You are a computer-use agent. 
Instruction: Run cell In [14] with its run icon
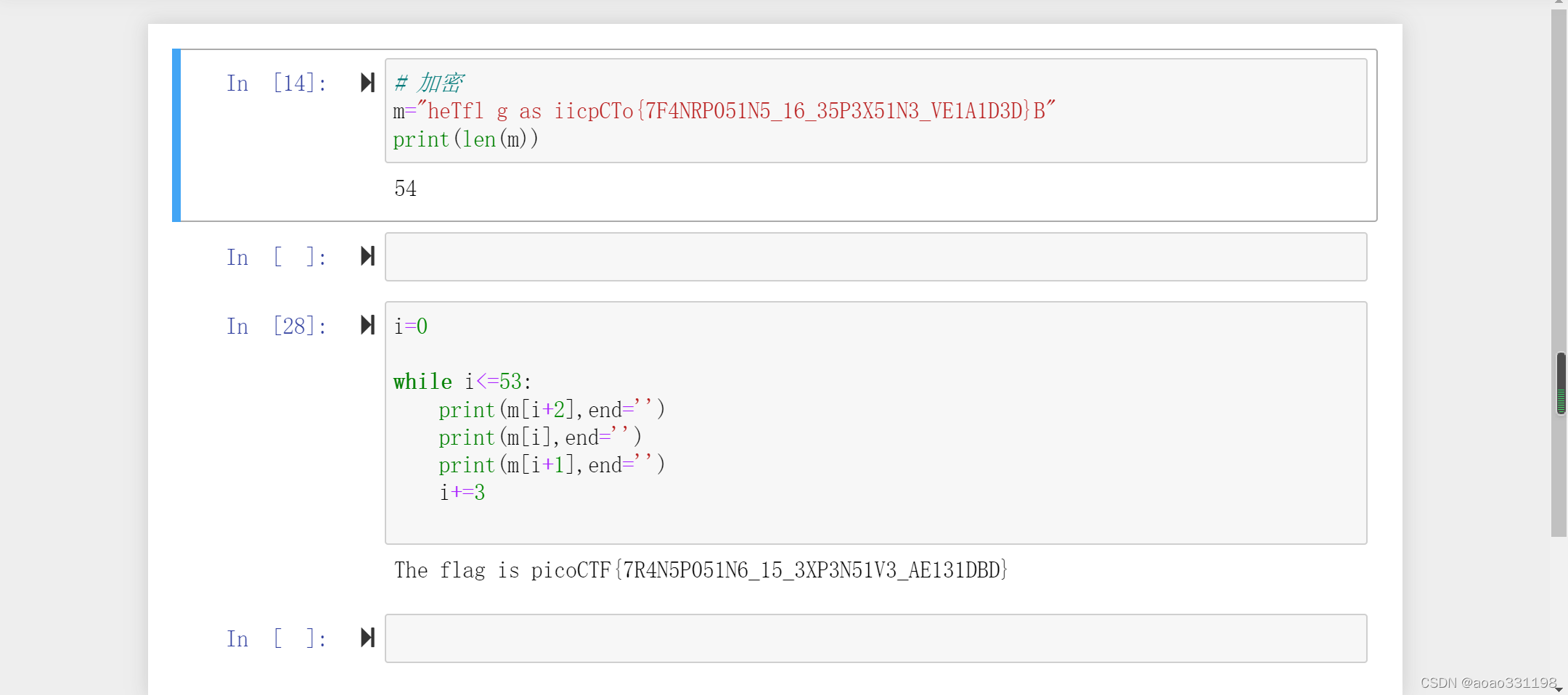pos(368,83)
